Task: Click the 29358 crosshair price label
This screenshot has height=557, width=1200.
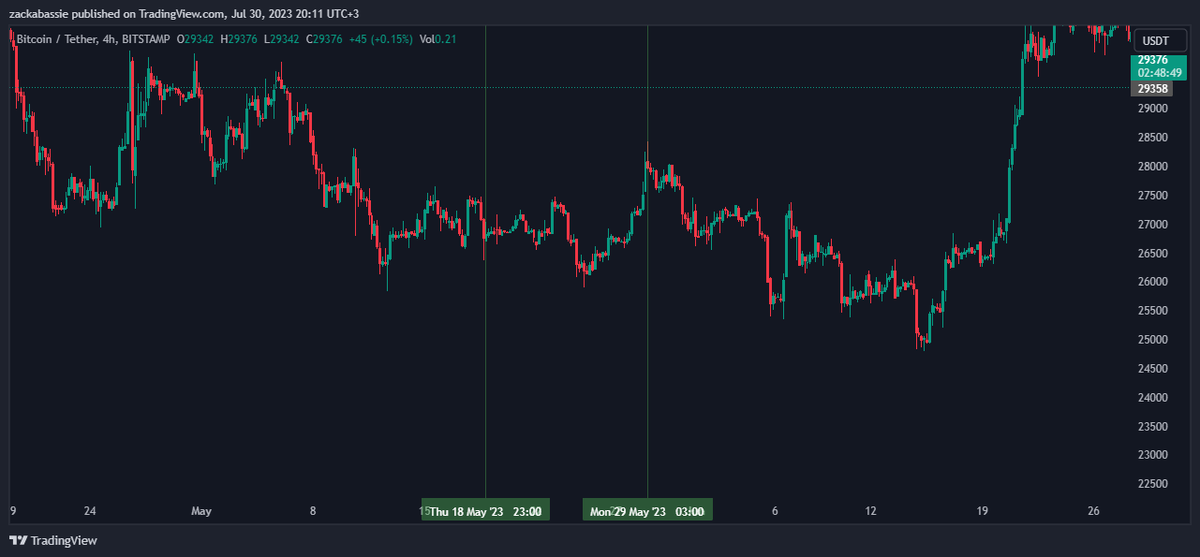Action: click(x=1153, y=88)
